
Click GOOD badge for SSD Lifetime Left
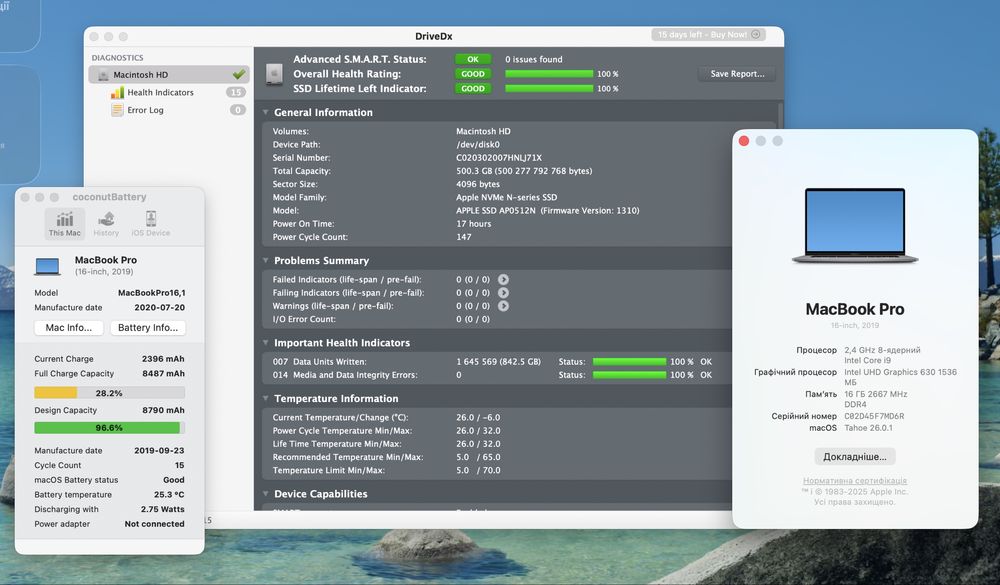tap(473, 89)
